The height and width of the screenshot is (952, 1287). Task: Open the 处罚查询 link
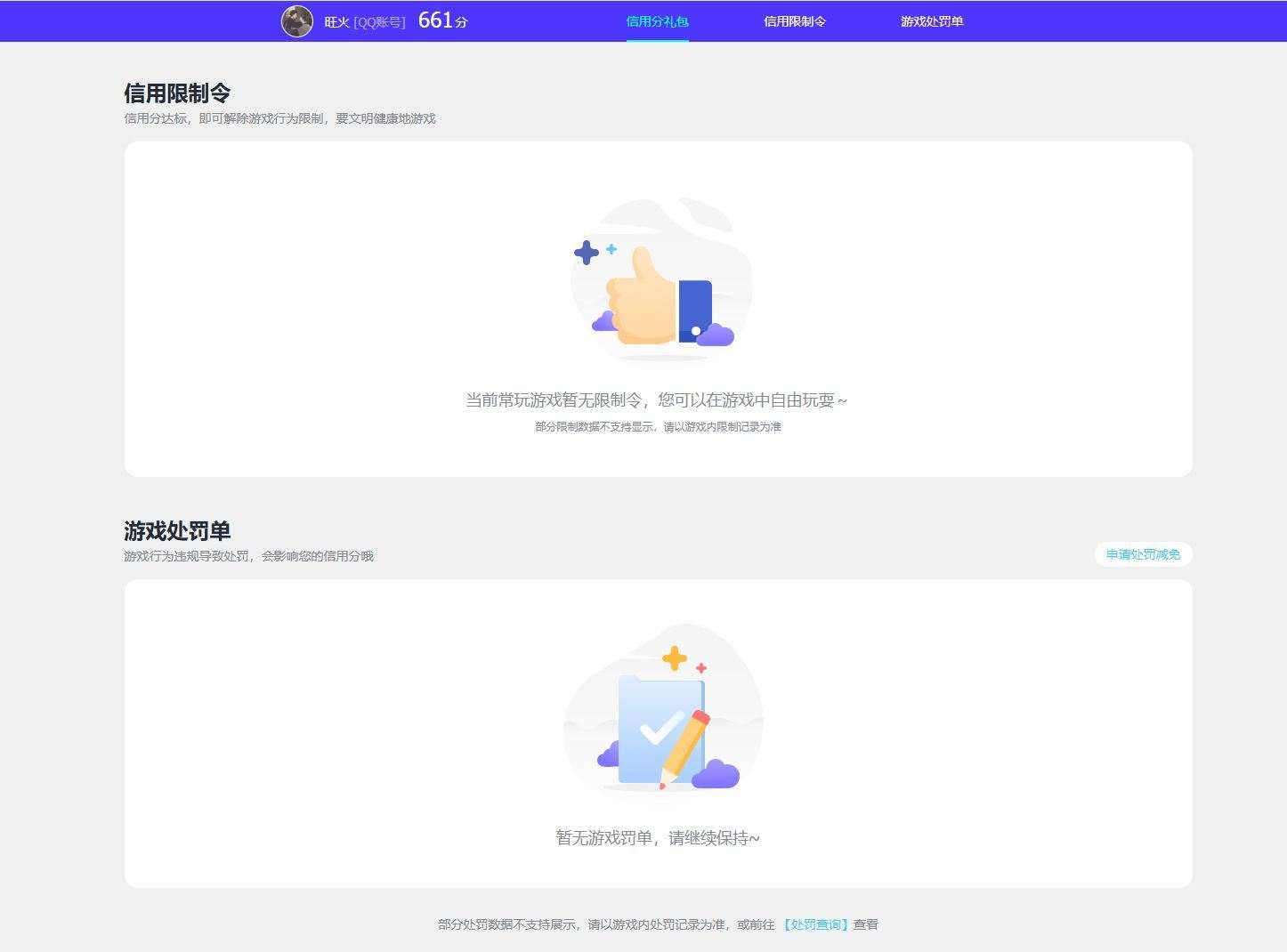coord(815,924)
